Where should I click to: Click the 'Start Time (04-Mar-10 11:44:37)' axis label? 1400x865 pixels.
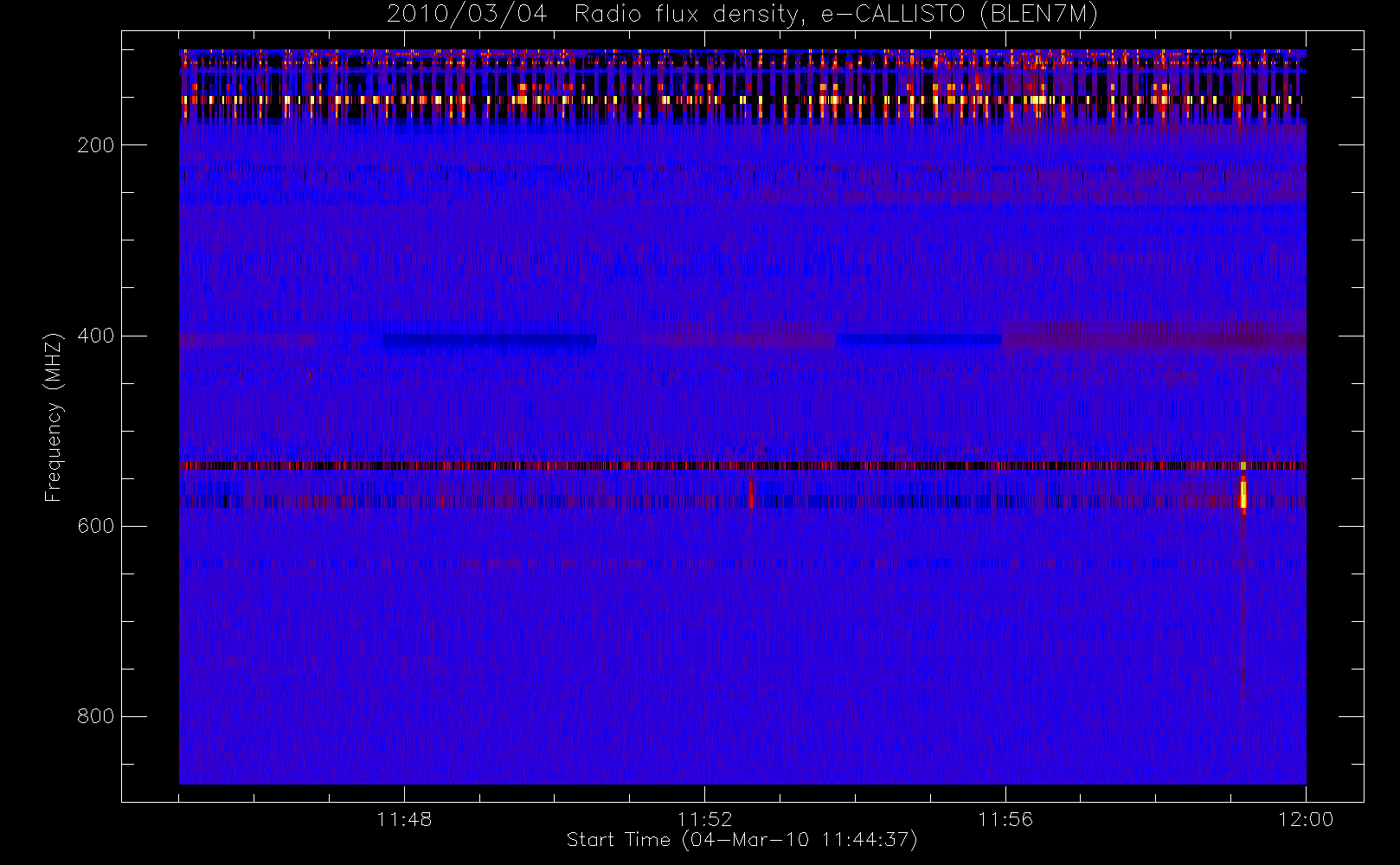[742, 840]
